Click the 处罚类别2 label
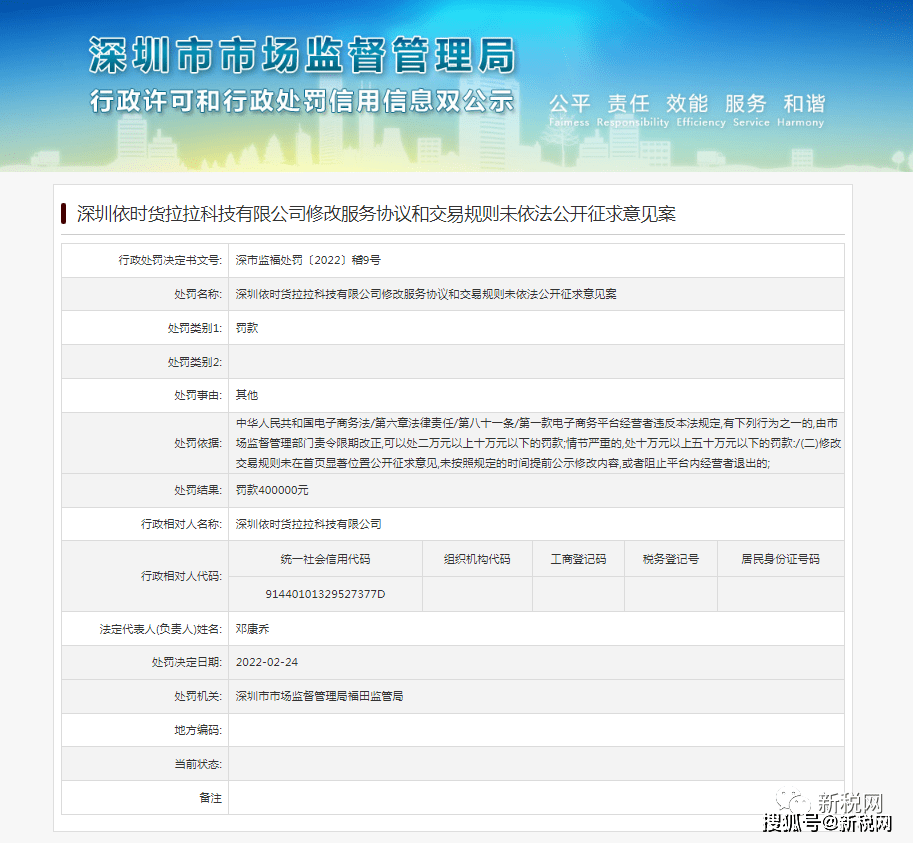Image resolution: width=913 pixels, height=843 pixels. (x=194, y=362)
